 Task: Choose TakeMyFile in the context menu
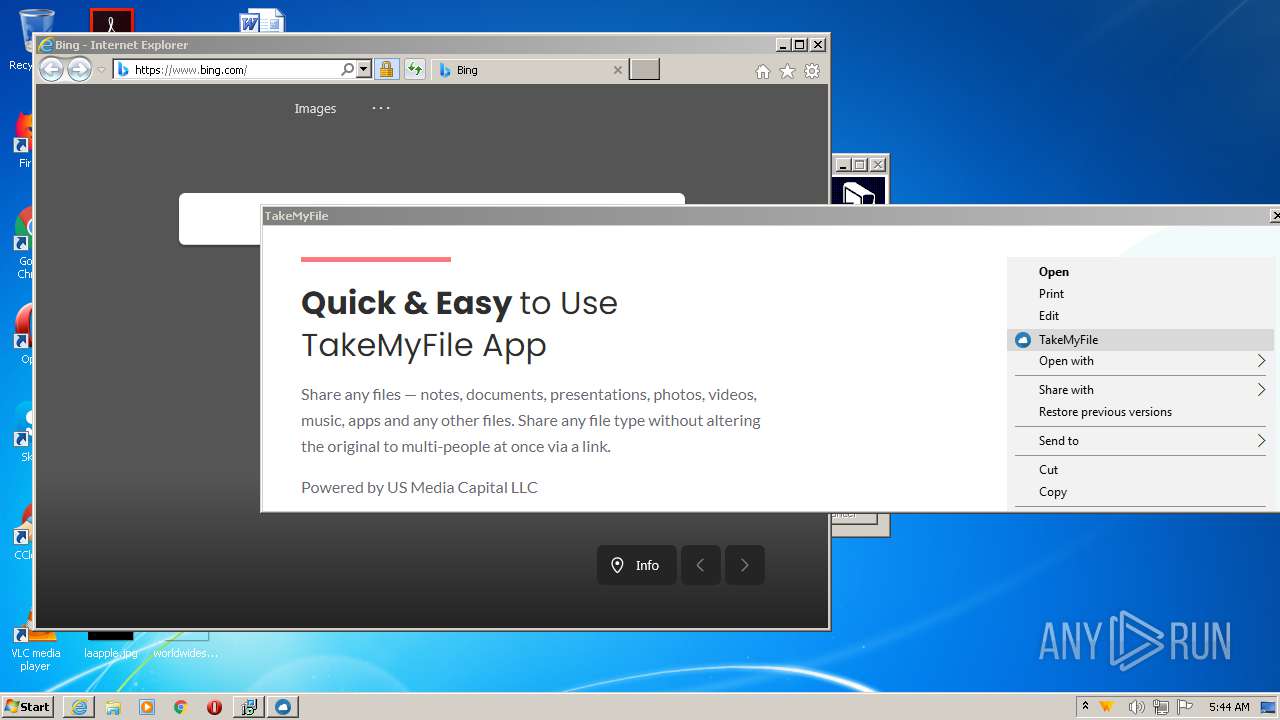coord(1142,340)
